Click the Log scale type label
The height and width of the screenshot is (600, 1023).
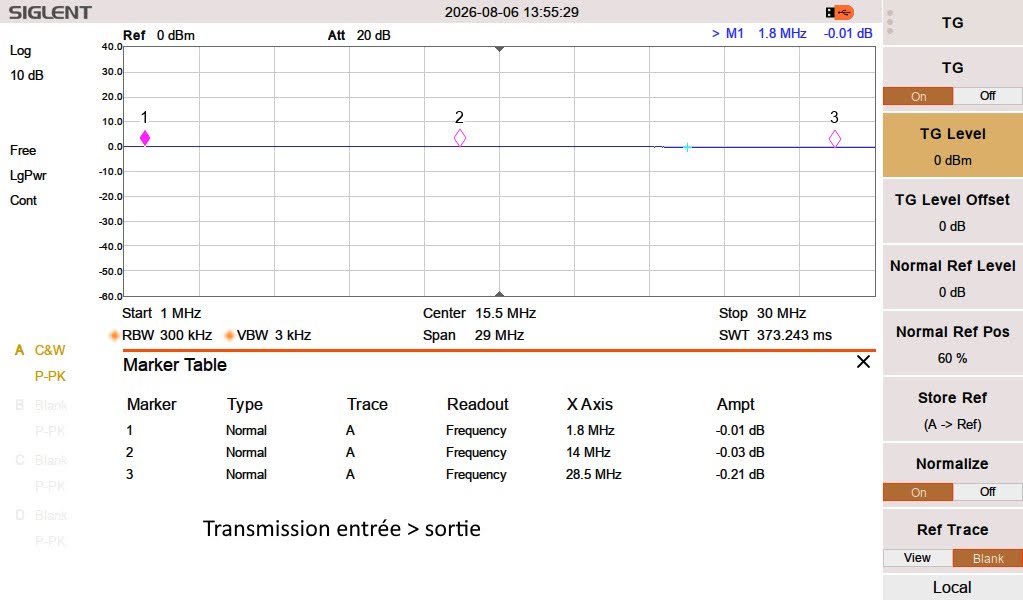(x=20, y=51)
